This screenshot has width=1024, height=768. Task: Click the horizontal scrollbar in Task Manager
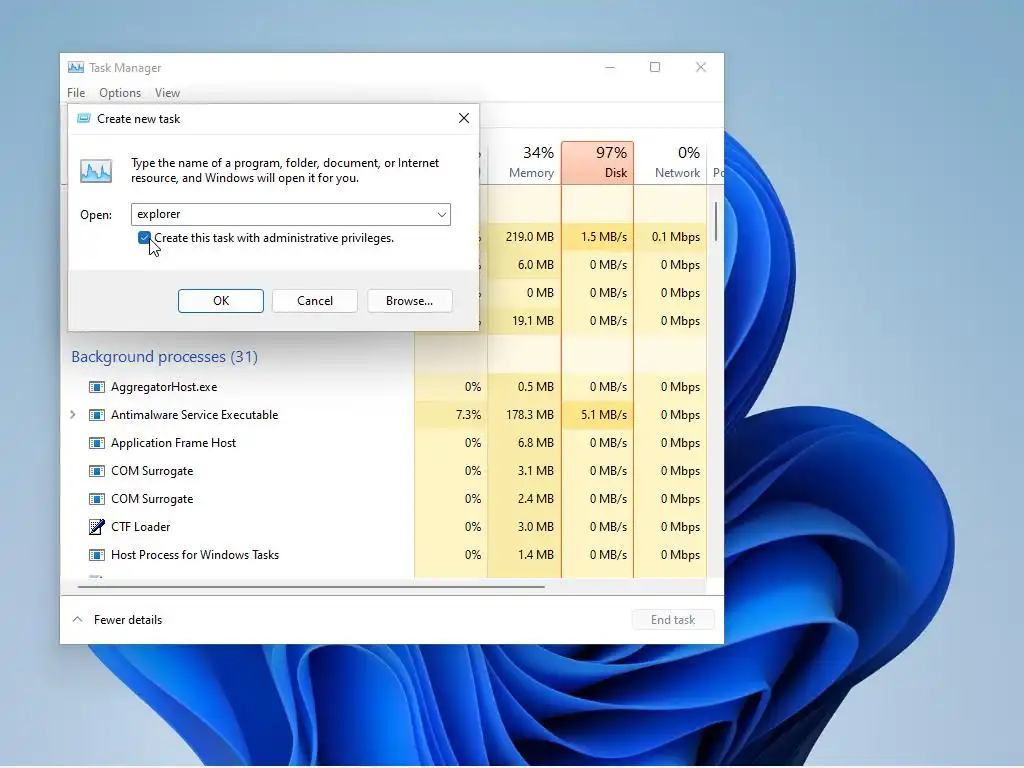(311, 586)
